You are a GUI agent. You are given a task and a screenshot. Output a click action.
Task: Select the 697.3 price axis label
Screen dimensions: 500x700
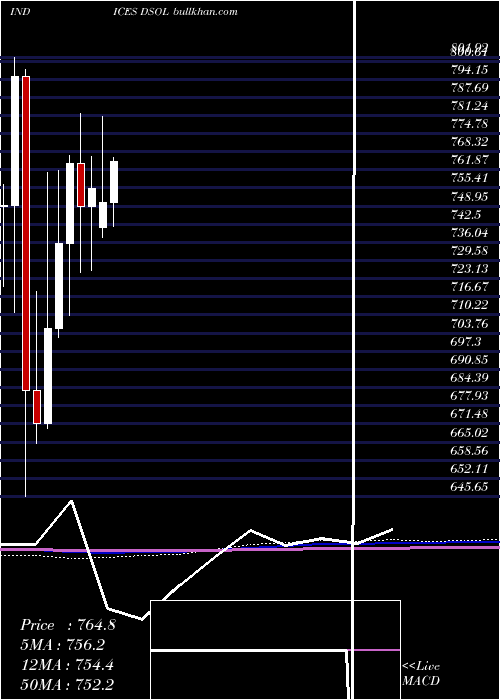coord(466,341)
